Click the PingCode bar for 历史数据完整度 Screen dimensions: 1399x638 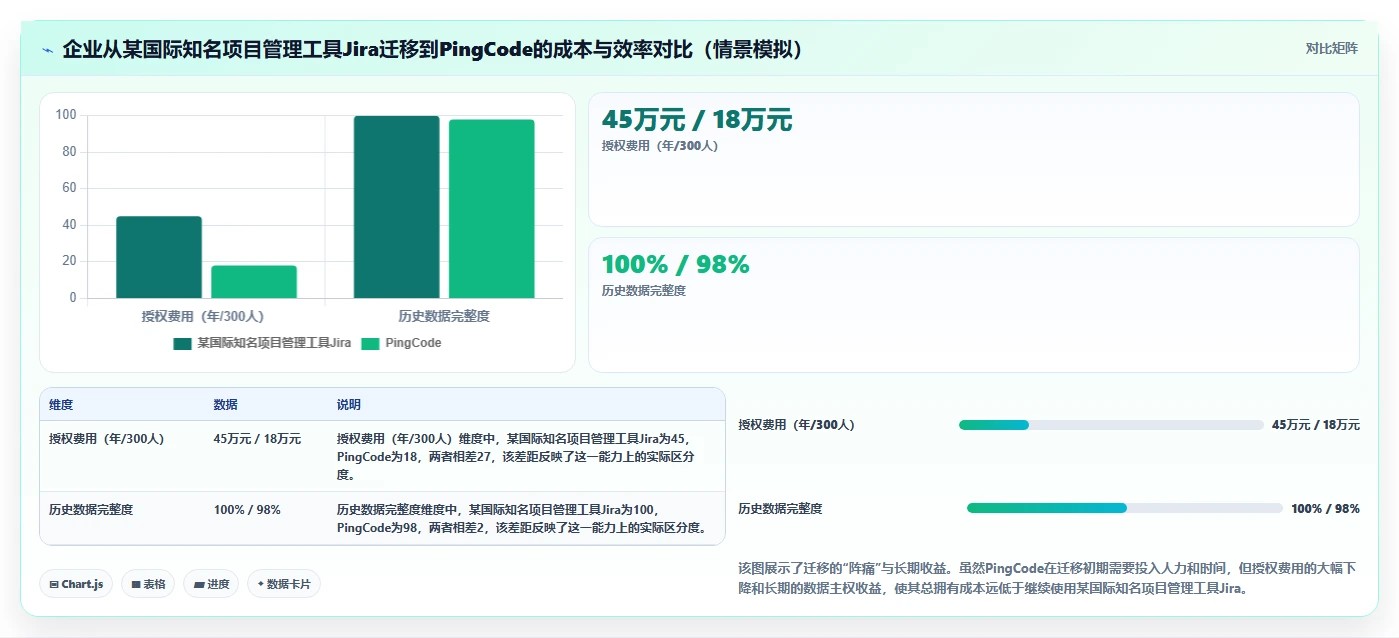pyautogui.click(x=491, y=209)
